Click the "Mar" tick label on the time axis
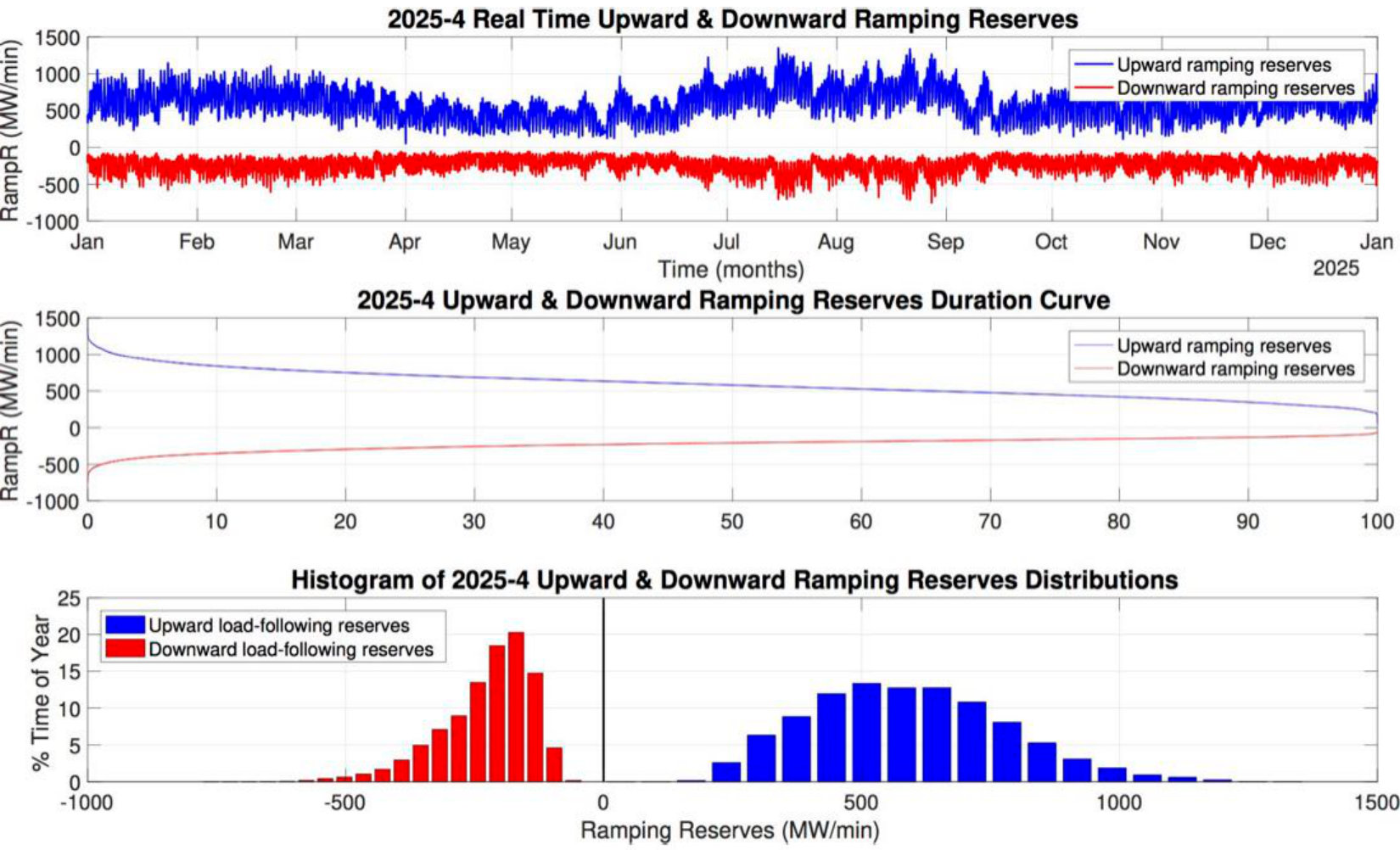1400x850 pixels. (296, 242)
